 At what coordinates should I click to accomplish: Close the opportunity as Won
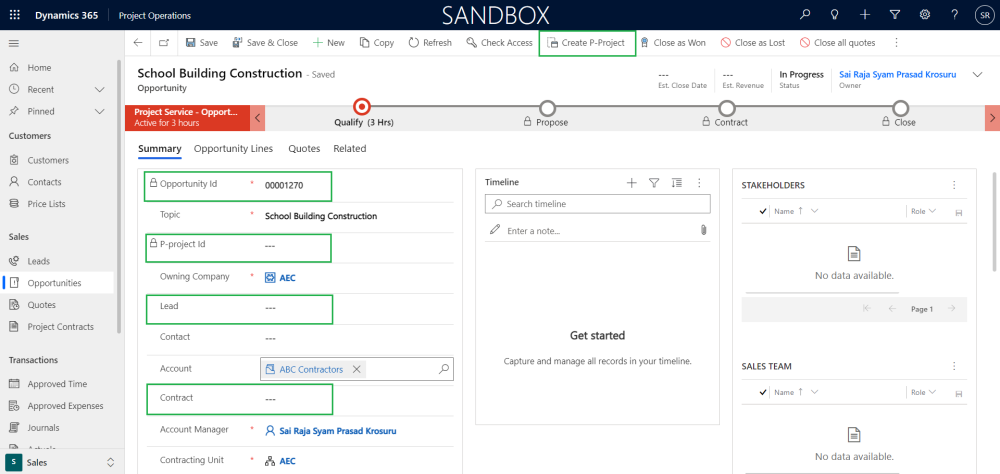click(672, 43)
